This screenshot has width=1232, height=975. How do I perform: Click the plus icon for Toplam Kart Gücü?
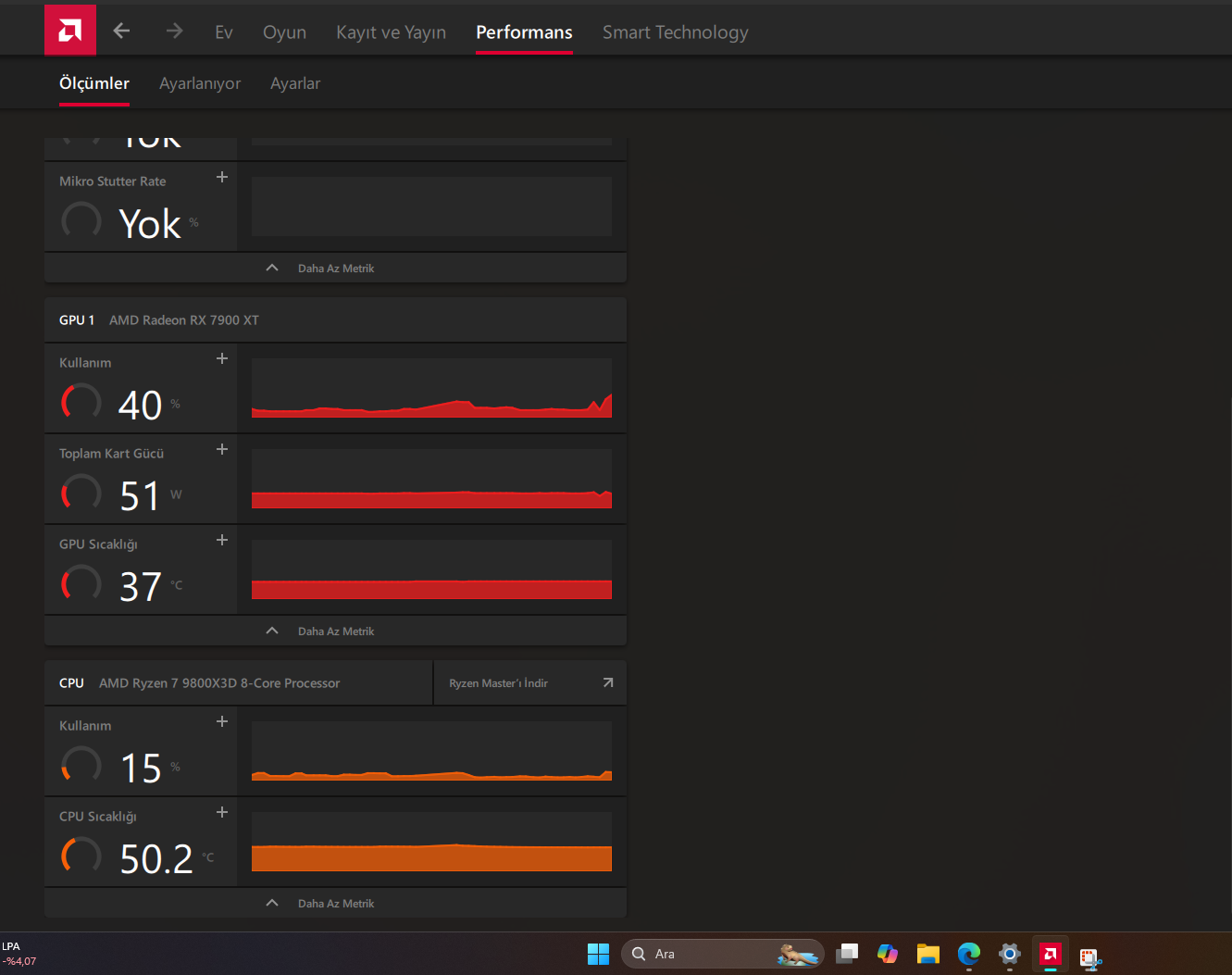coord(222,449)
